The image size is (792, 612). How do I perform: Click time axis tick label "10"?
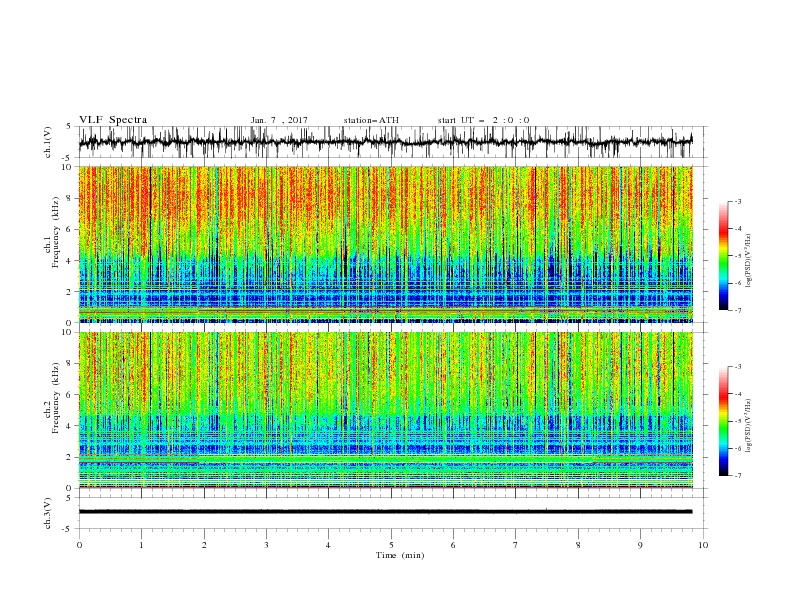click(703, 545)
